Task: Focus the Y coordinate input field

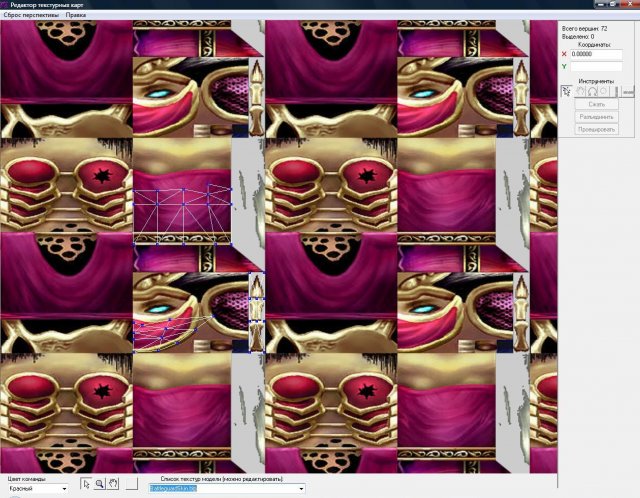Action: click(x=596, y=66)
